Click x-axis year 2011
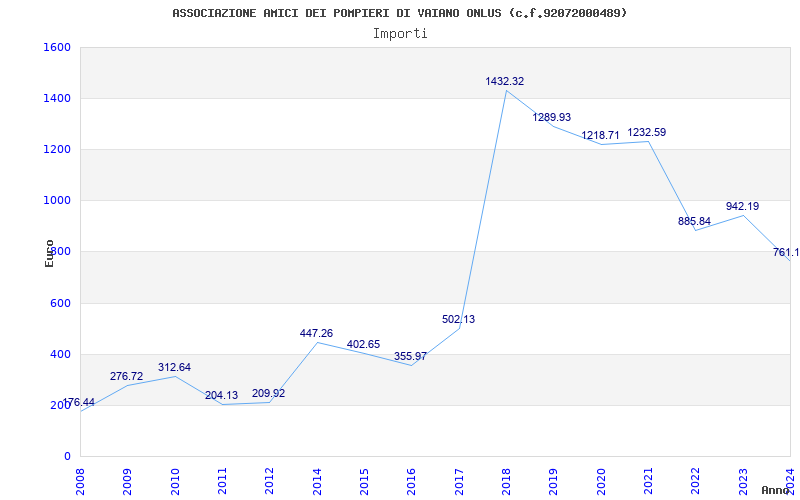Viewport: 800px width, 500px height. [222, 481]
